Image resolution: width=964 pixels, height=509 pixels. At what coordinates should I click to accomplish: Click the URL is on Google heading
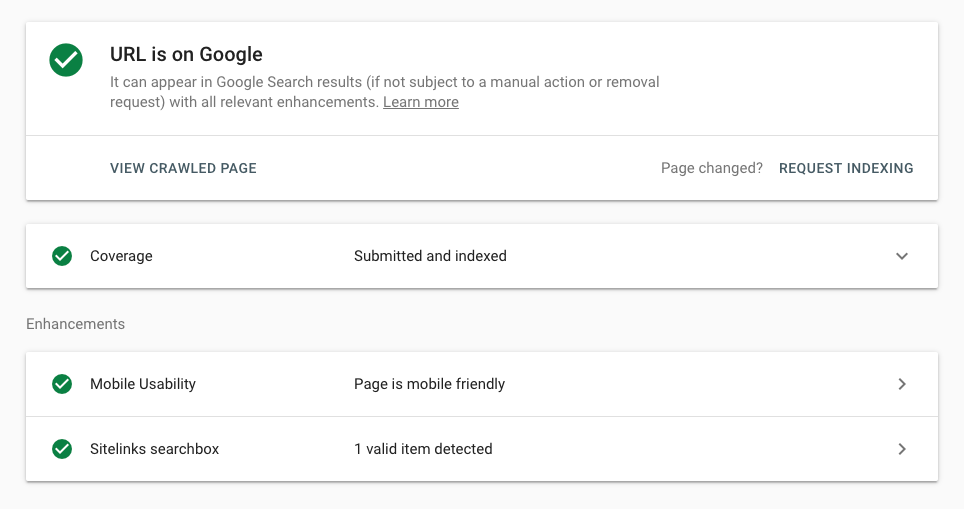tap(186, 54)
